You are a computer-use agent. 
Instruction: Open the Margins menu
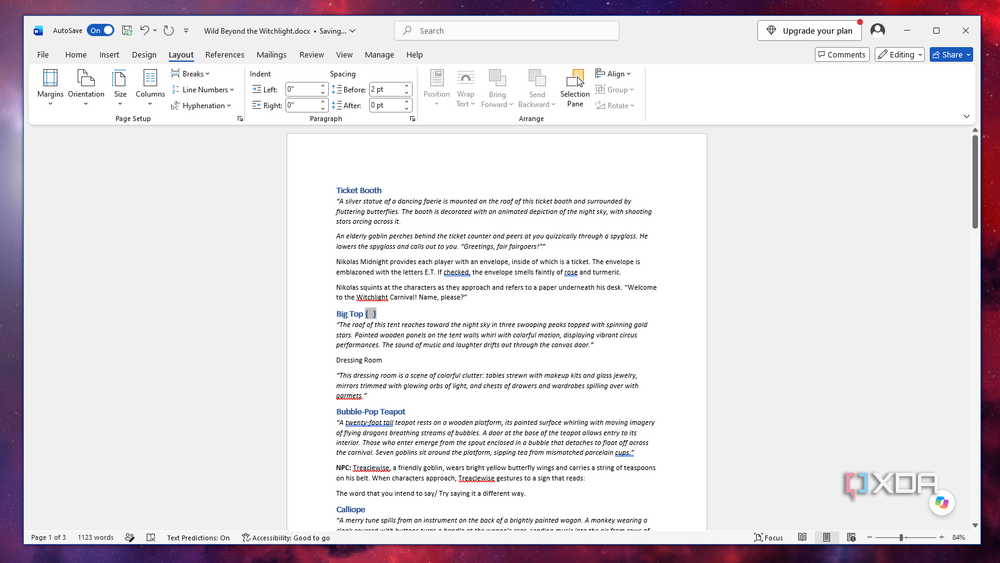pyautogui.click(x=50, y=87)
